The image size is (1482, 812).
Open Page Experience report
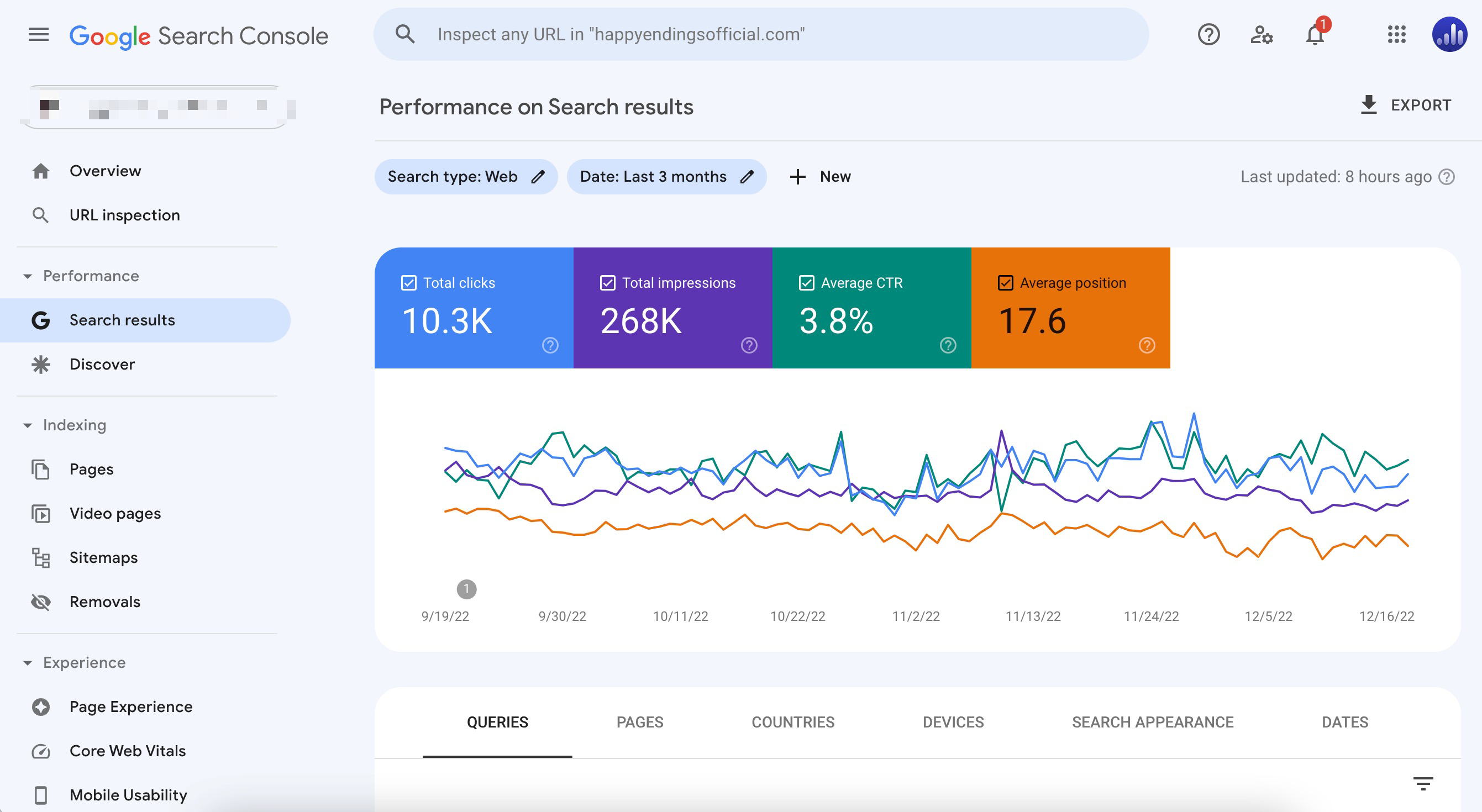point(145,706)
